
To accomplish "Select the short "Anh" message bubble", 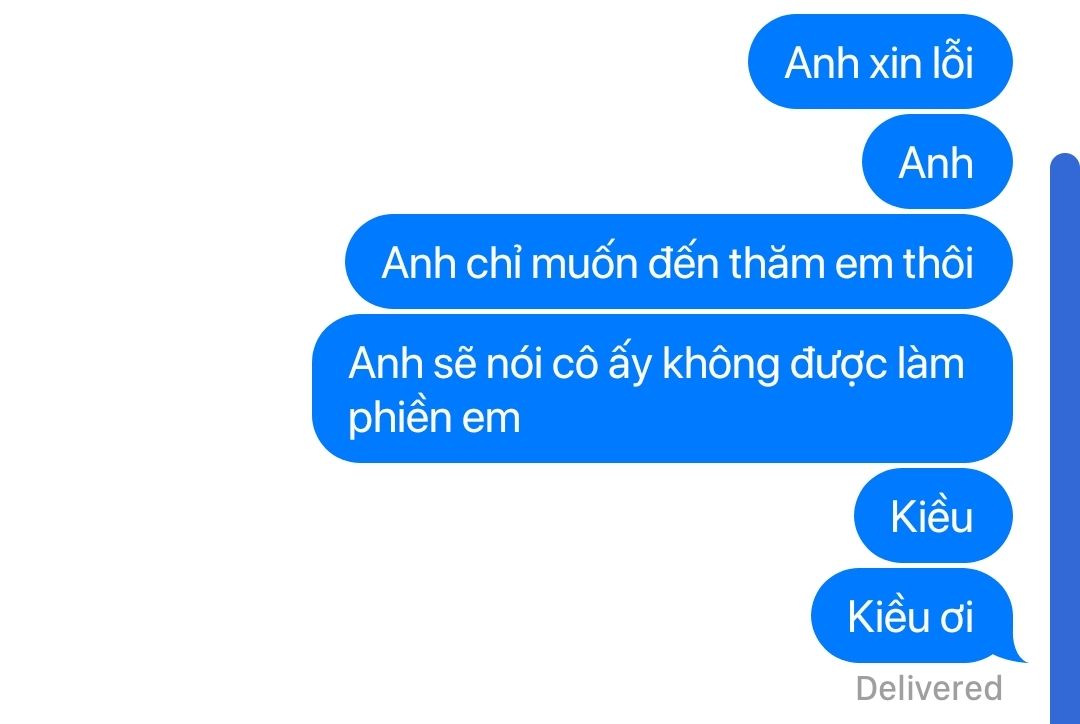I will pos(937,162).
